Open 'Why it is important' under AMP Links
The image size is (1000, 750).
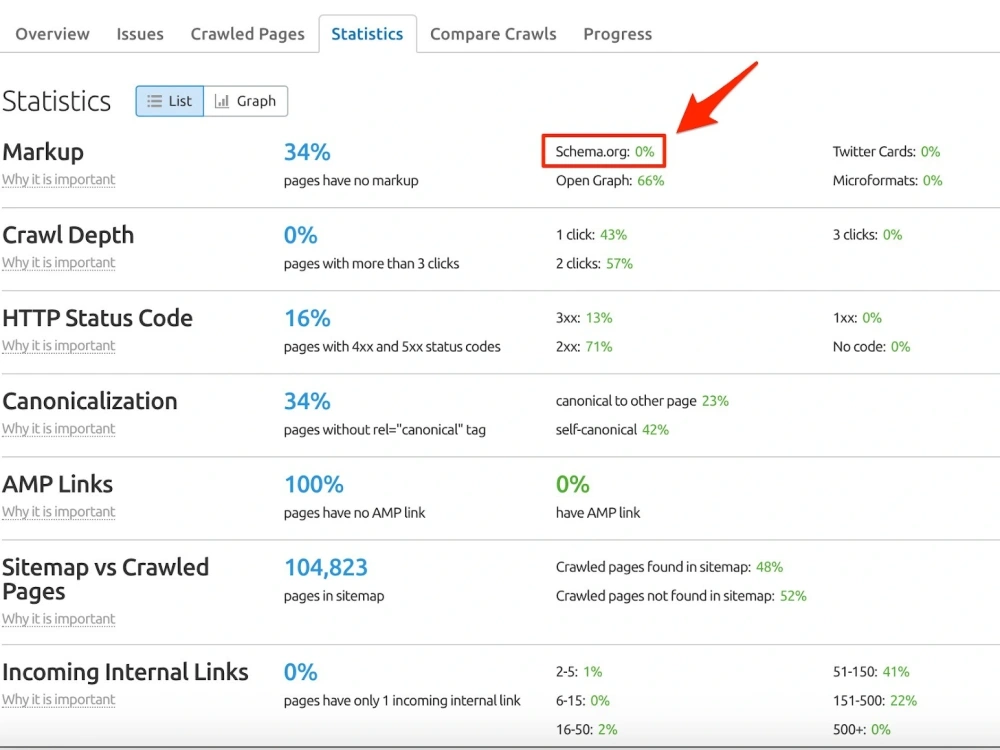click(x=59, y=511)
